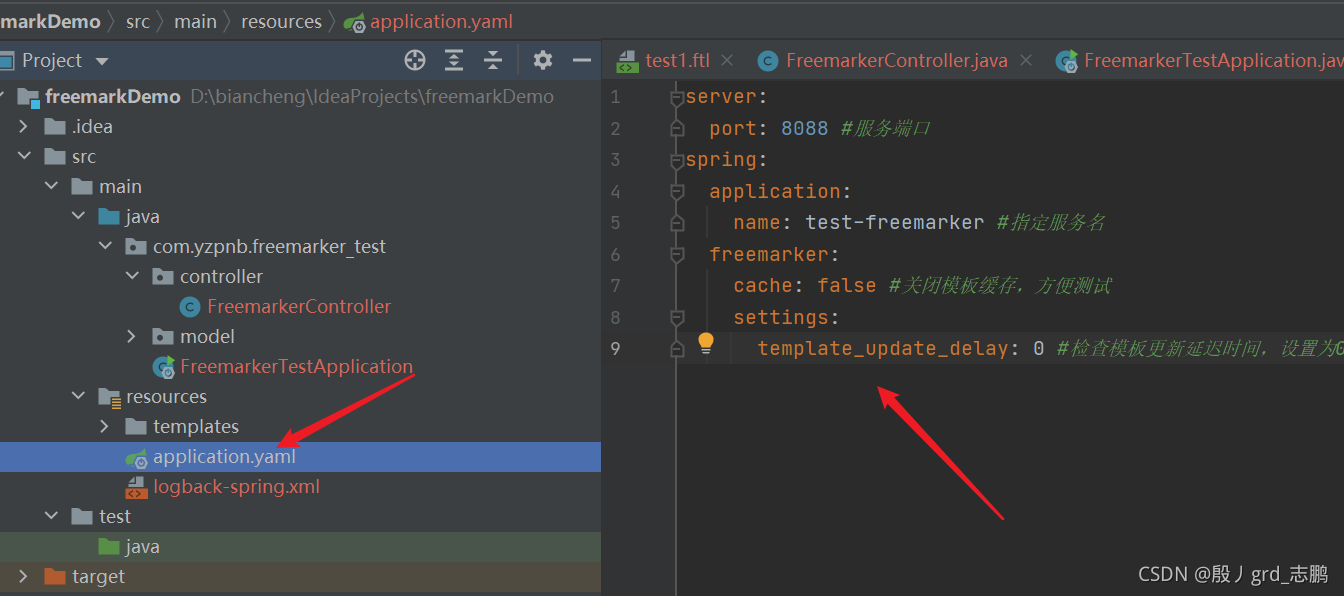
Task: Click the FreemarkerTestApplication Spring Boot icon in tree
Action: 164,367
